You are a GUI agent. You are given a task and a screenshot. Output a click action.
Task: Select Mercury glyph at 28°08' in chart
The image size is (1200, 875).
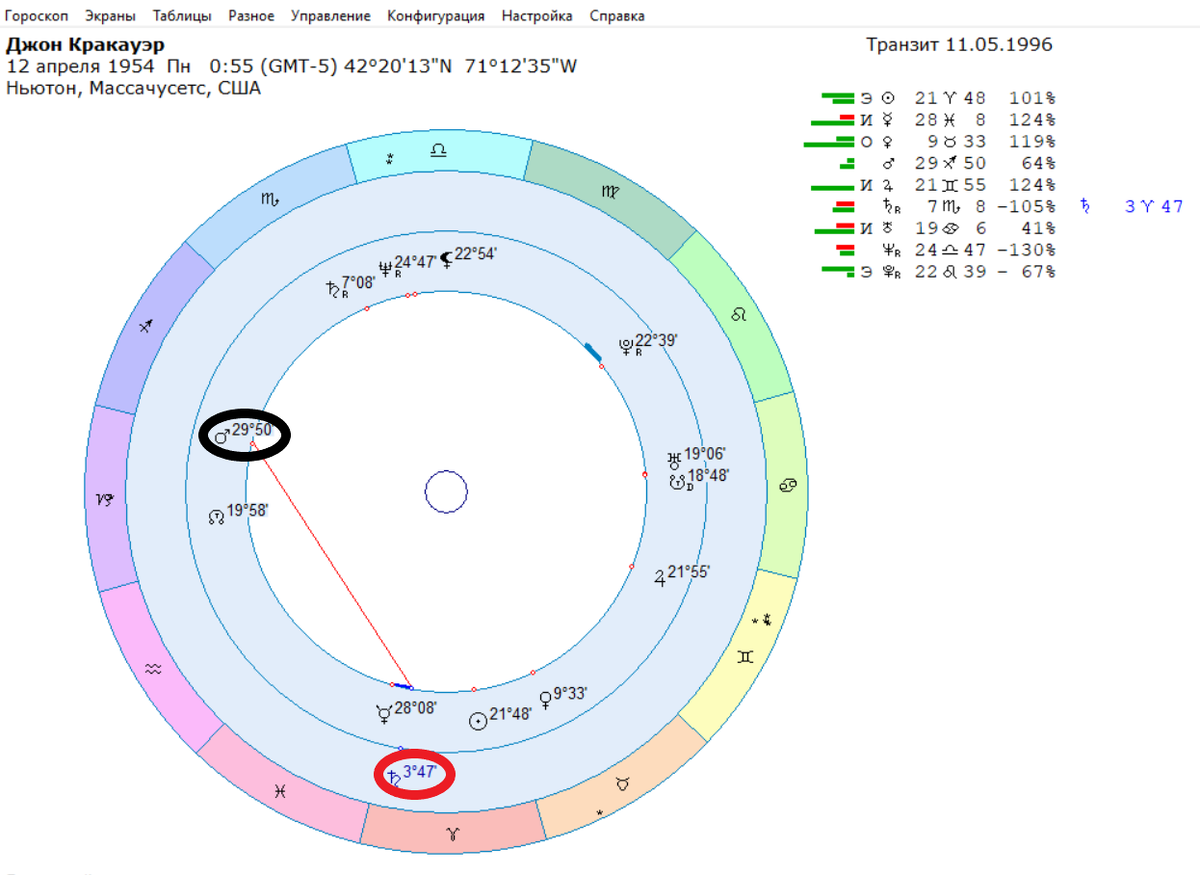[x=383, y=713]
